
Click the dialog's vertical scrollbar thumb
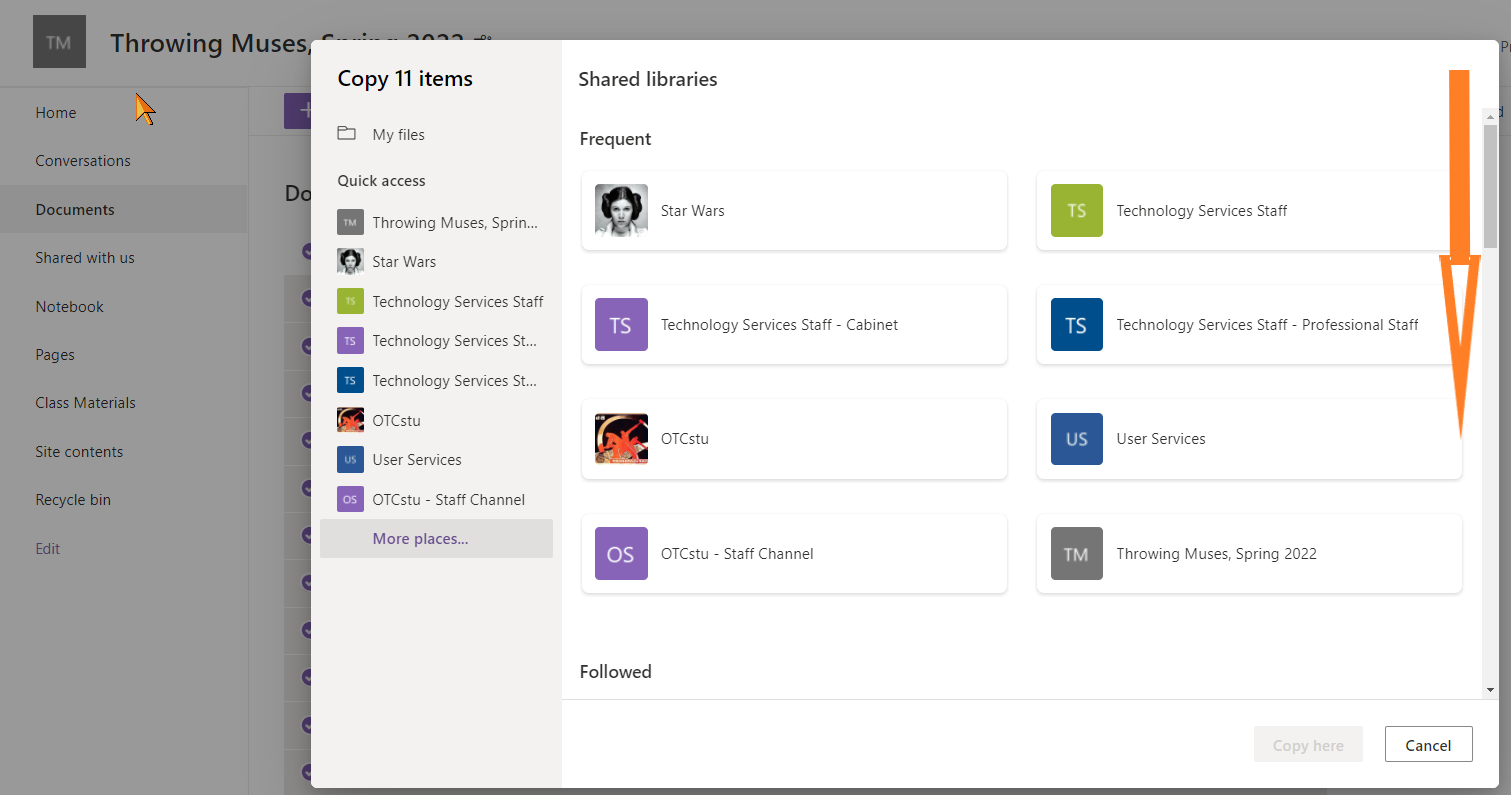[x=1490, y=186]
